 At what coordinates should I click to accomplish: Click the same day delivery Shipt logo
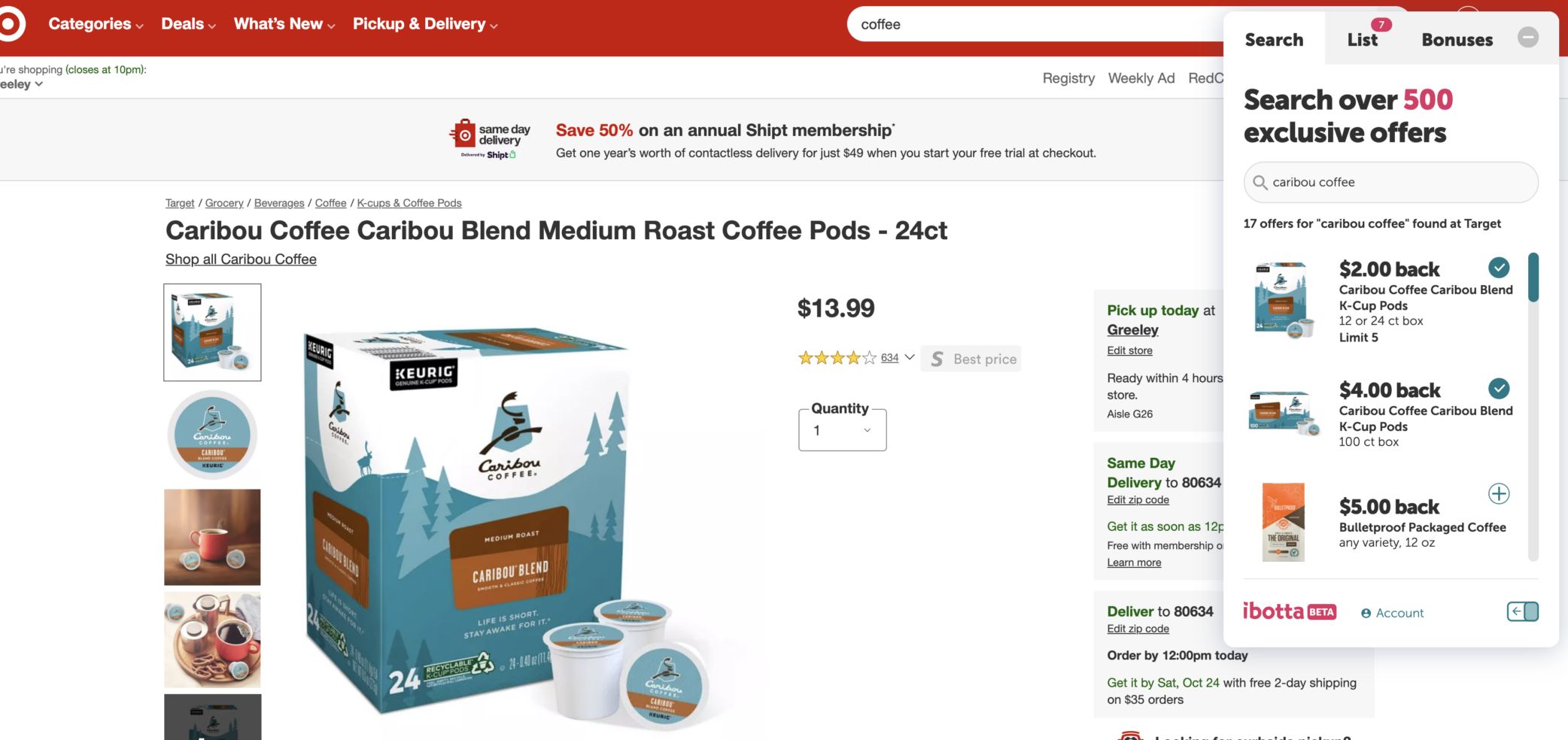[490, 138]
